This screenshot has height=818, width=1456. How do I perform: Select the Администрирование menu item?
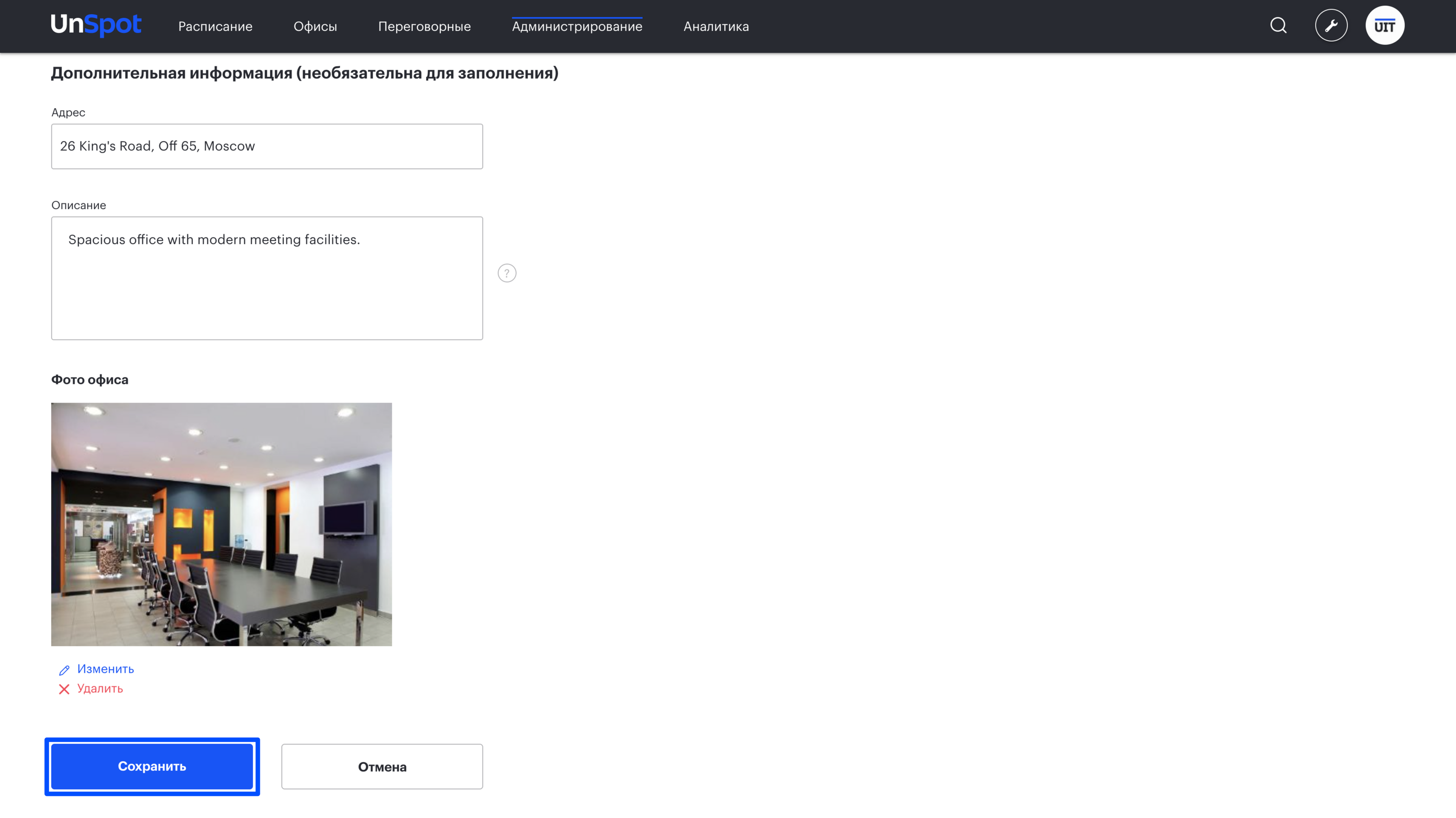(577, 26)
